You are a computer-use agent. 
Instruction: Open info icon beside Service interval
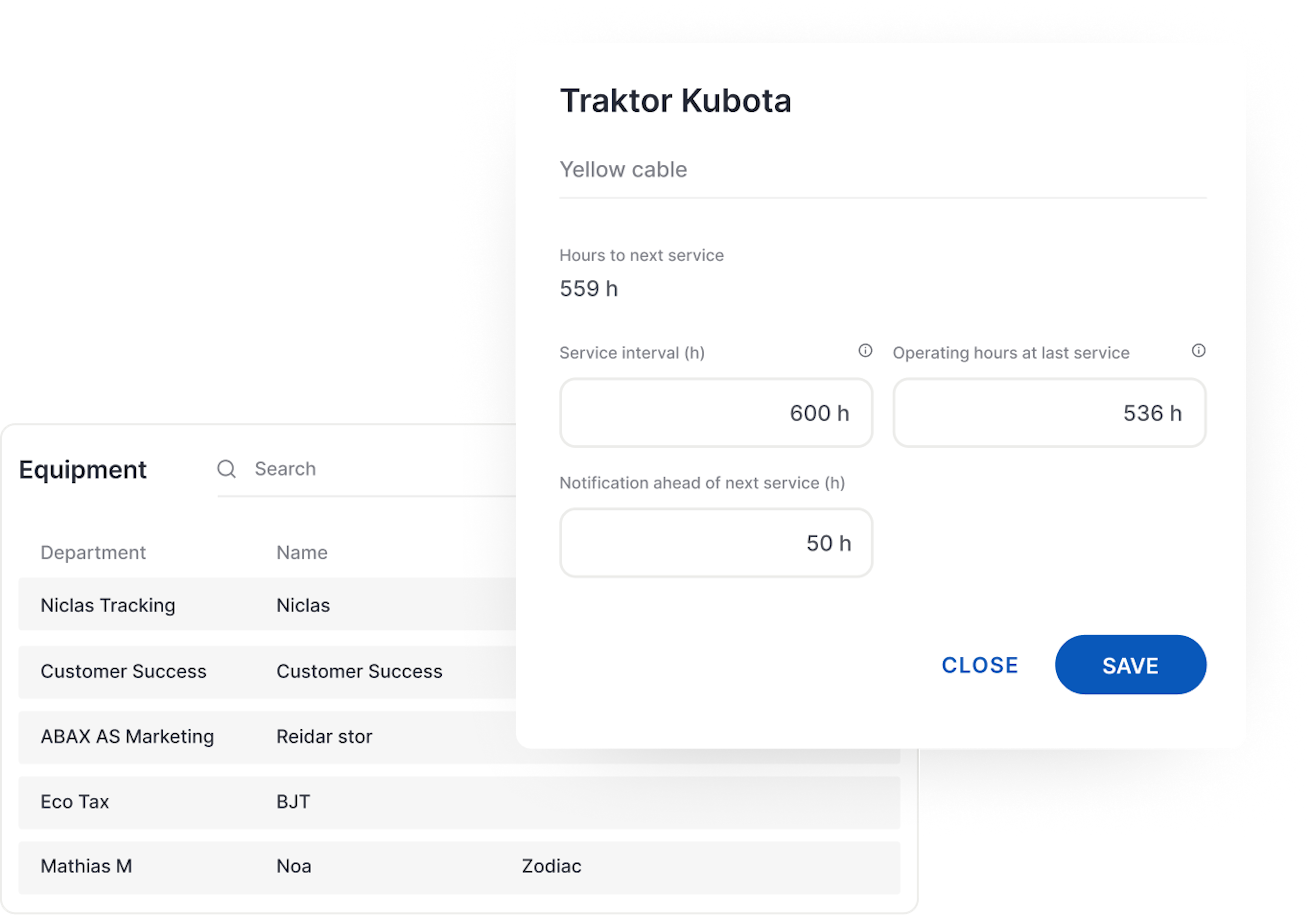coord(865,351)
